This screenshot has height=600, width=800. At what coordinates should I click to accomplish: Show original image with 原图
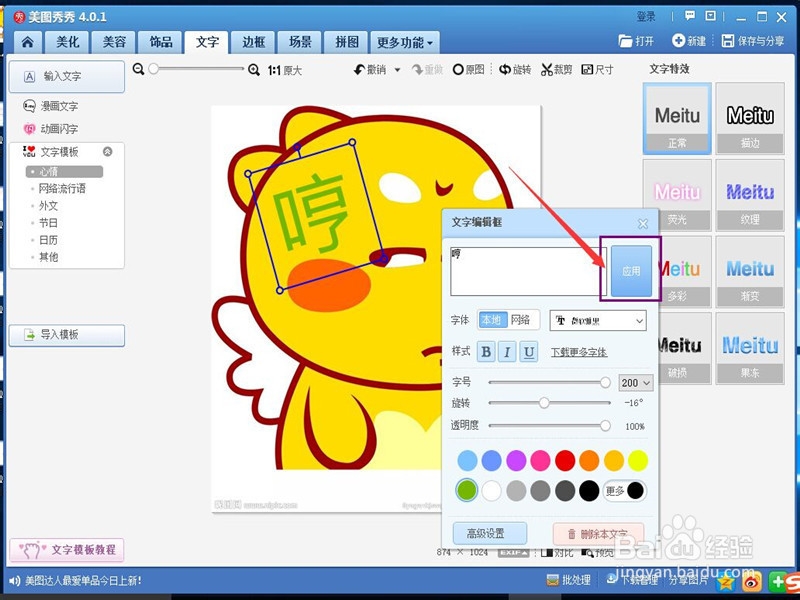click(x=468, y=69)
